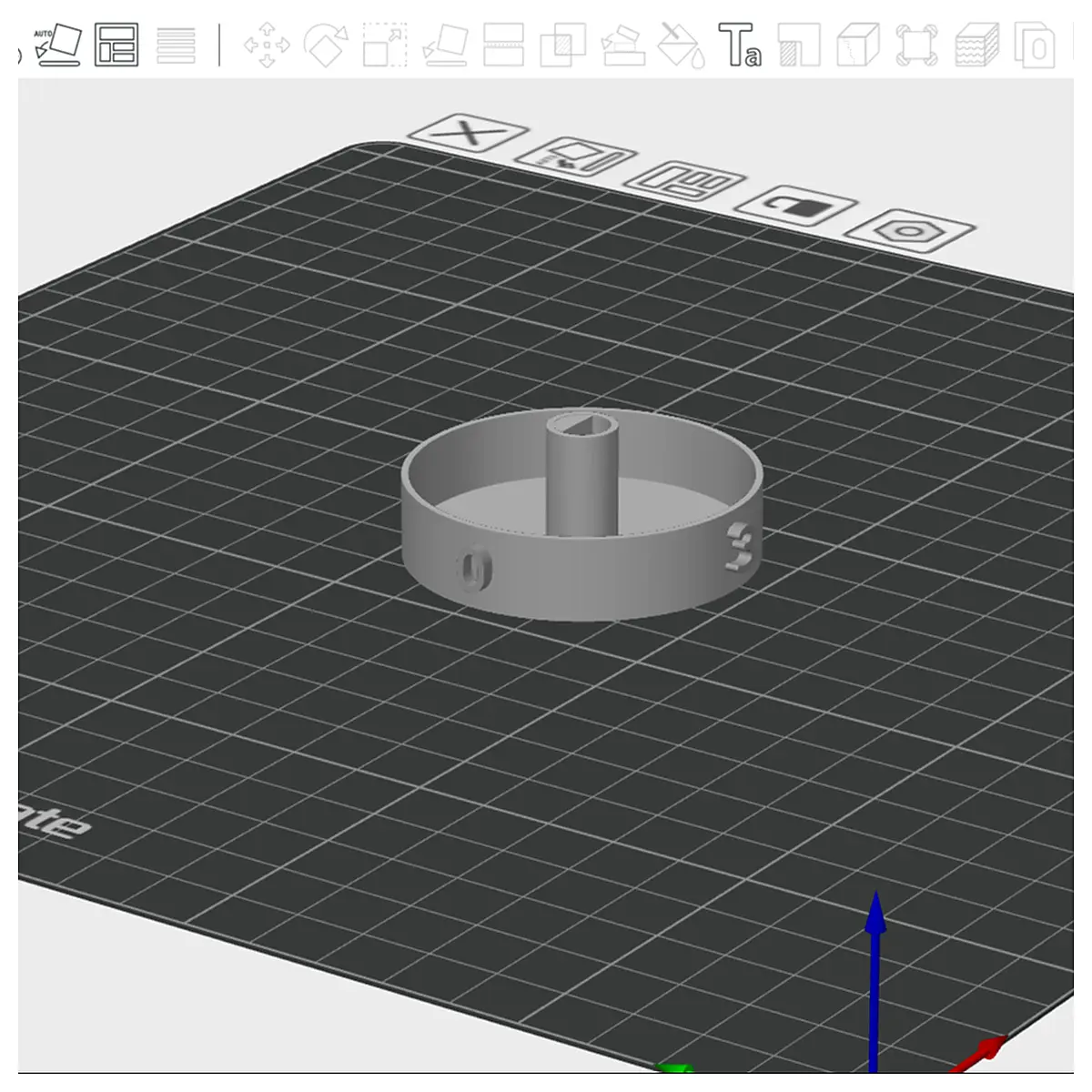The image size is (1092, 1092).
Task: Select the Support Painting tool
Action: (x=622, y=45)
